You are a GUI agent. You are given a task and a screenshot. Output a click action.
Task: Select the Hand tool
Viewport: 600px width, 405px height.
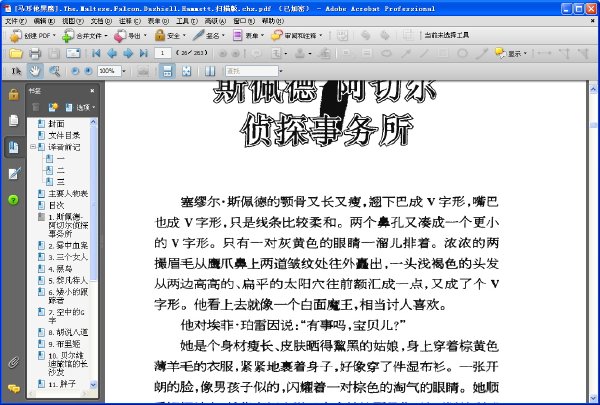coord(35,71)
